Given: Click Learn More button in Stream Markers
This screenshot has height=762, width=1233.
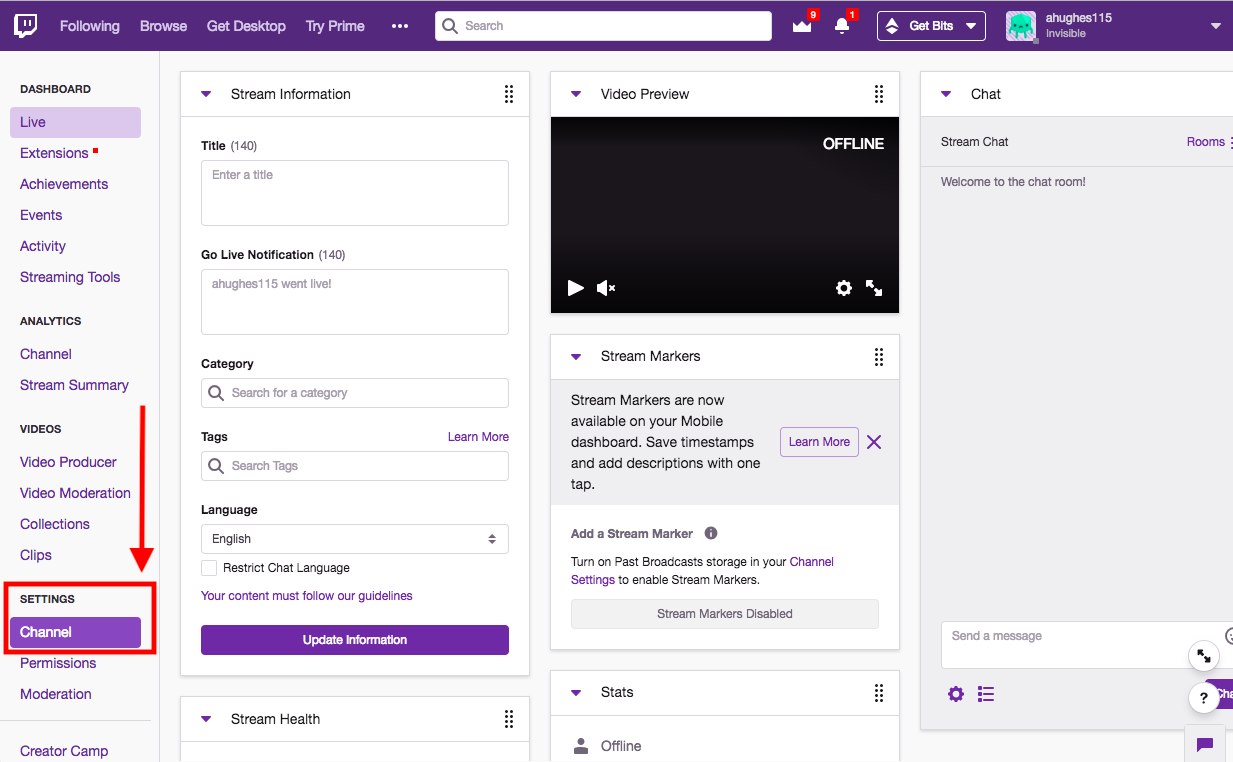Looking at the screenshot, I should tap(819, 442).
